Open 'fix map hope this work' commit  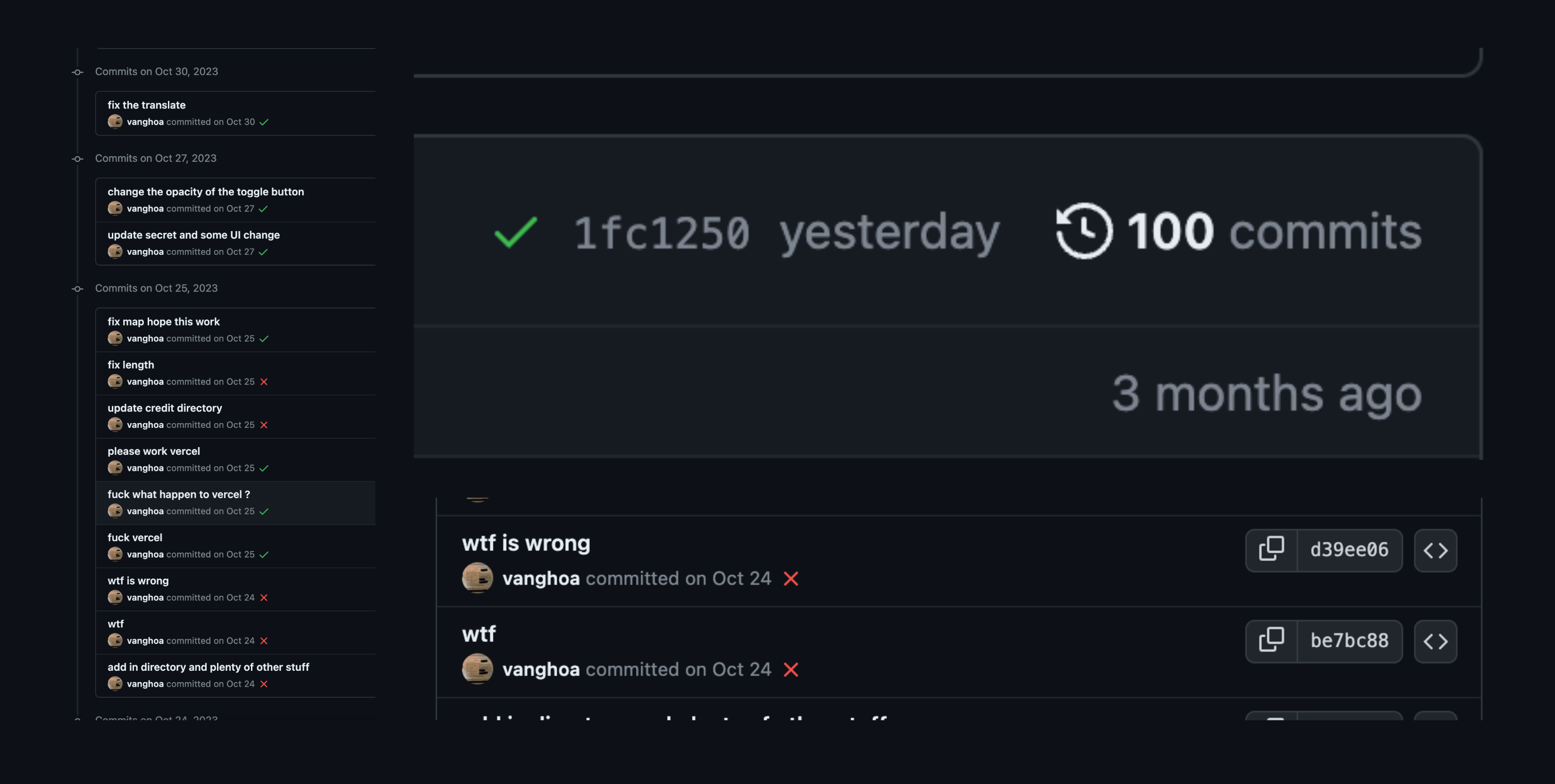164,322
